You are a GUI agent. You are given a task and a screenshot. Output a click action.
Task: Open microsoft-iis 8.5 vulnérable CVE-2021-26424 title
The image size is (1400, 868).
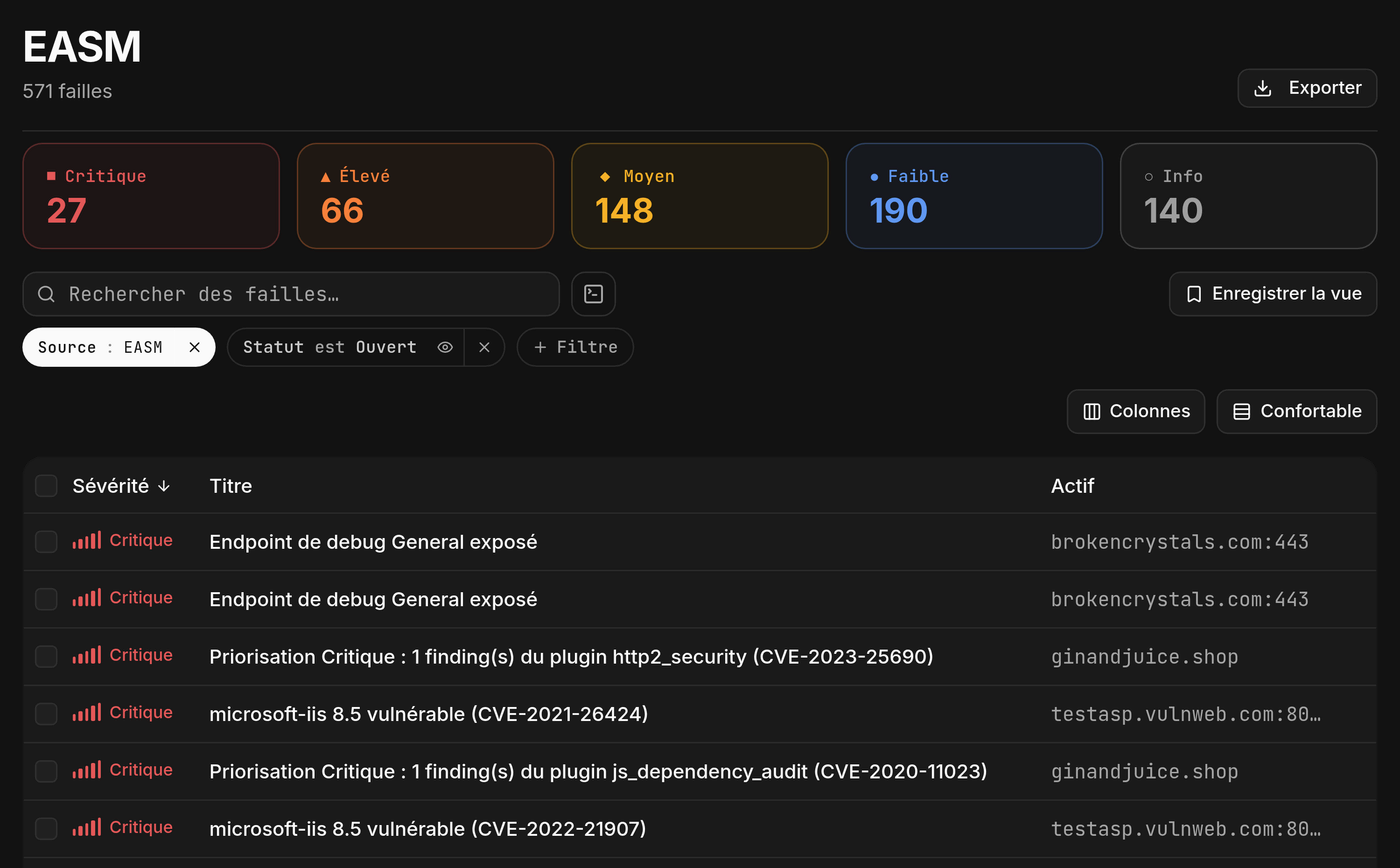pos(429,714)
